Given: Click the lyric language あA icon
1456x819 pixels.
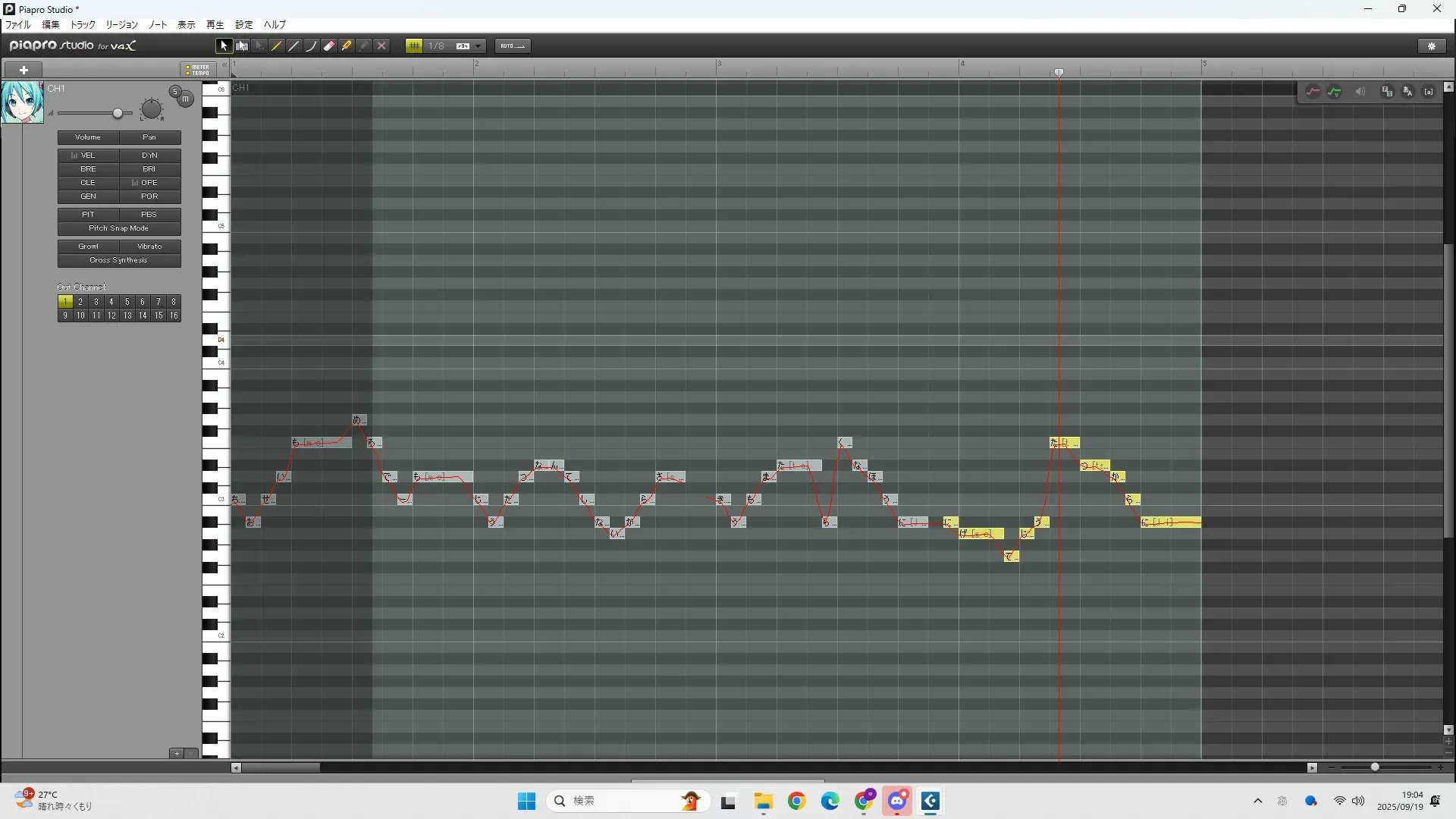Looking at the screenshot, I should click(x=1407, y=92).
